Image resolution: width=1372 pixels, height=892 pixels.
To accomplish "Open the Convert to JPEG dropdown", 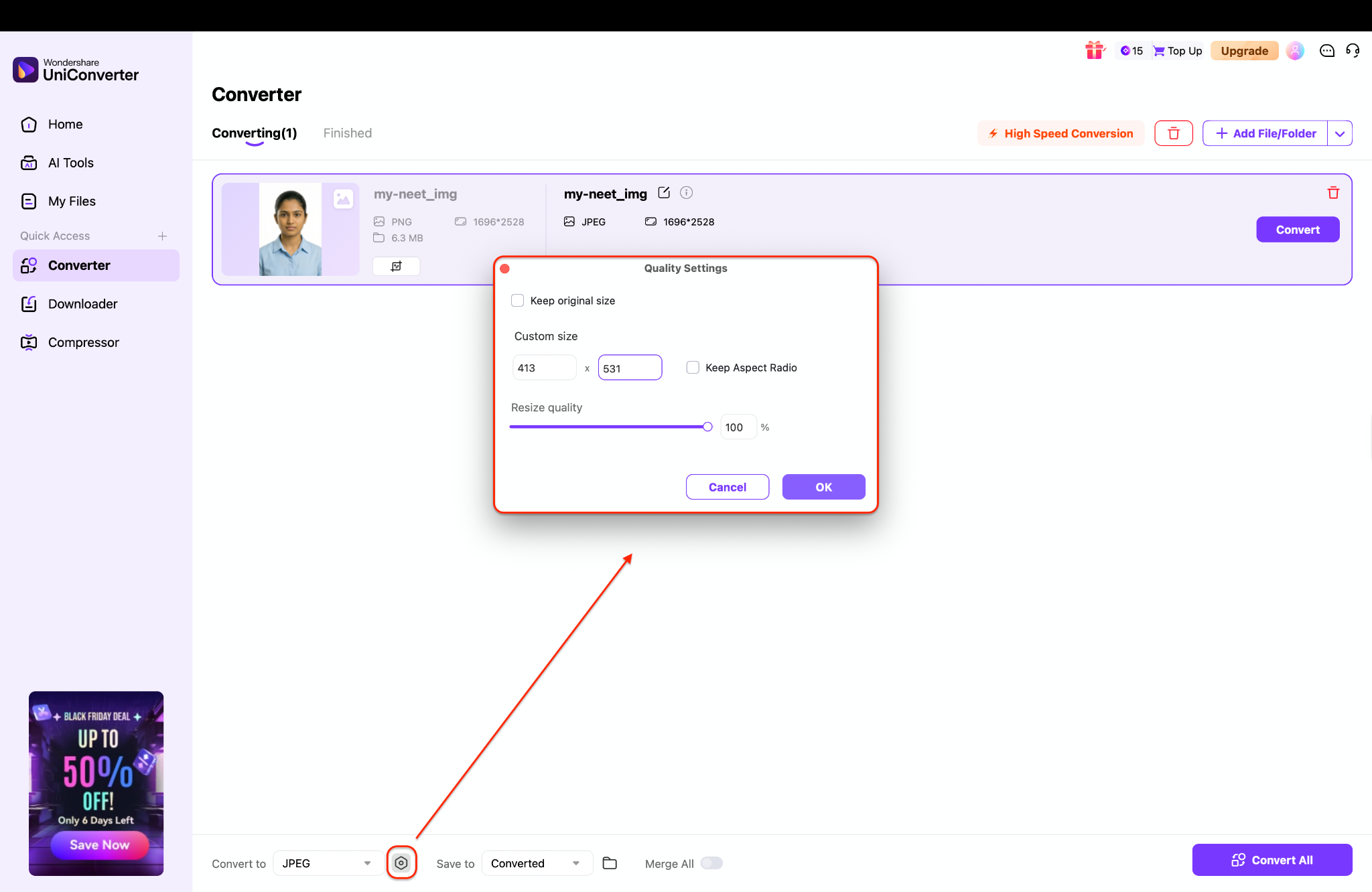I will [328, 863].
